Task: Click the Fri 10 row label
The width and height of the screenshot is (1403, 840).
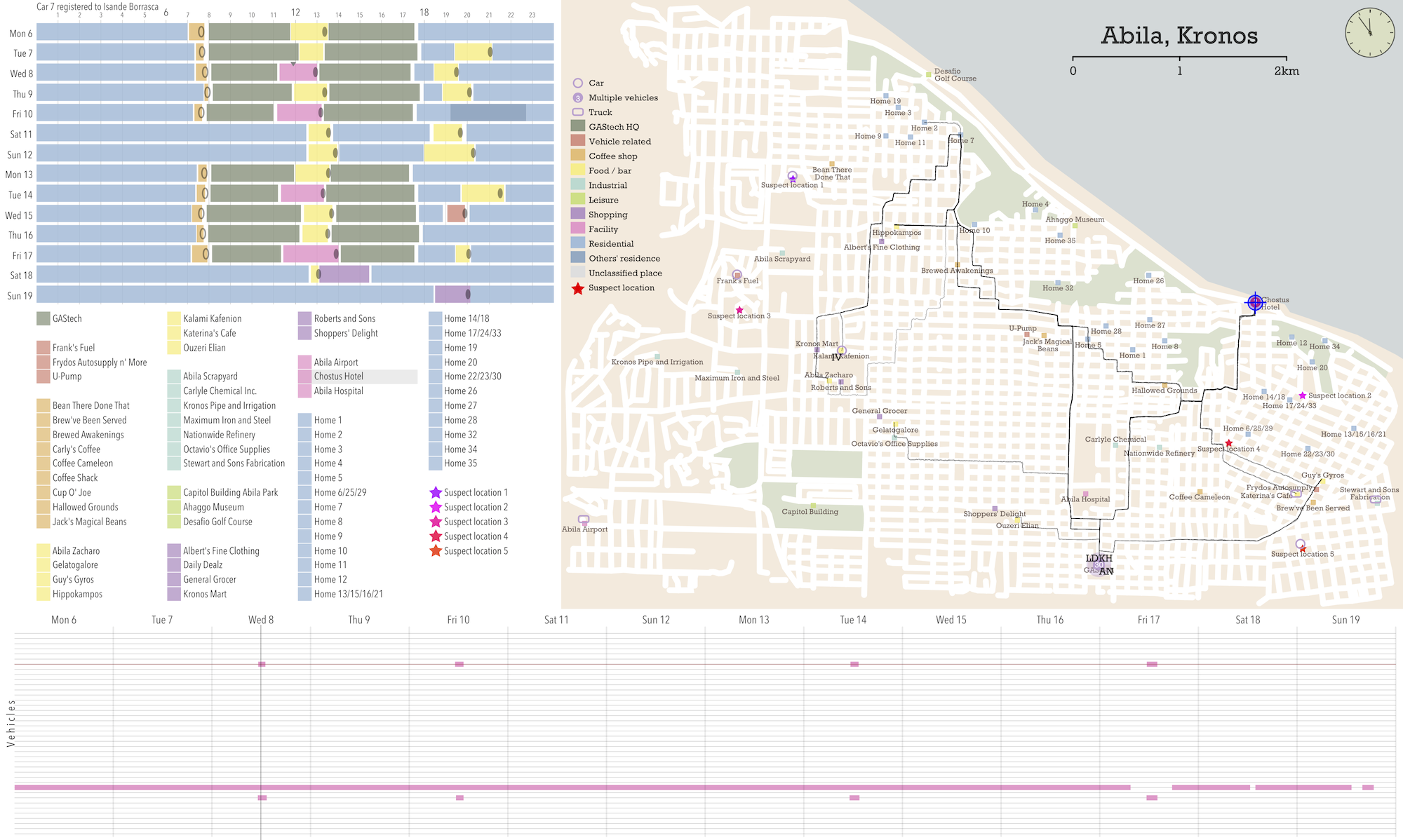Action: tap(22, 114)
